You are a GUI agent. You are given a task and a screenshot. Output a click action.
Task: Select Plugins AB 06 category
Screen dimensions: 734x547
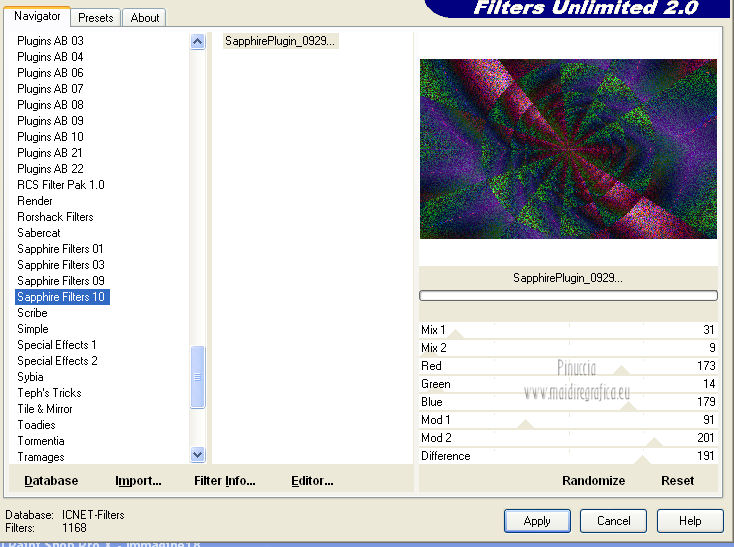coord(51,73)
